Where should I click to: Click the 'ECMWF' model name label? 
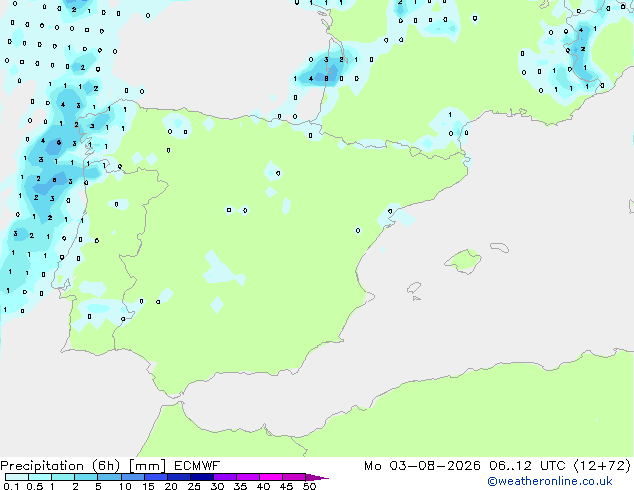pos(197,466)
